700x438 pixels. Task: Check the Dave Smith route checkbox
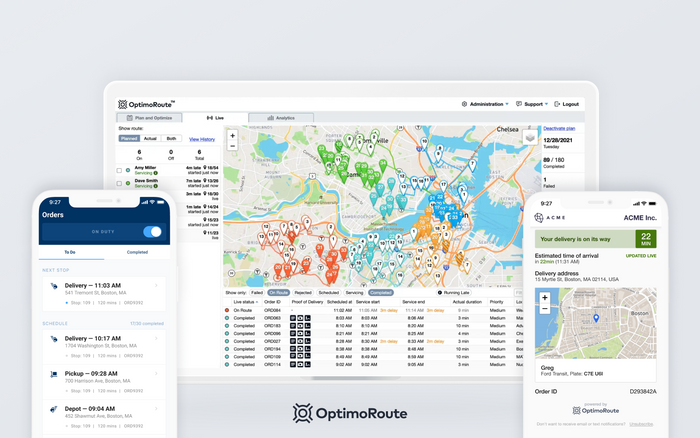click(121, 184)
